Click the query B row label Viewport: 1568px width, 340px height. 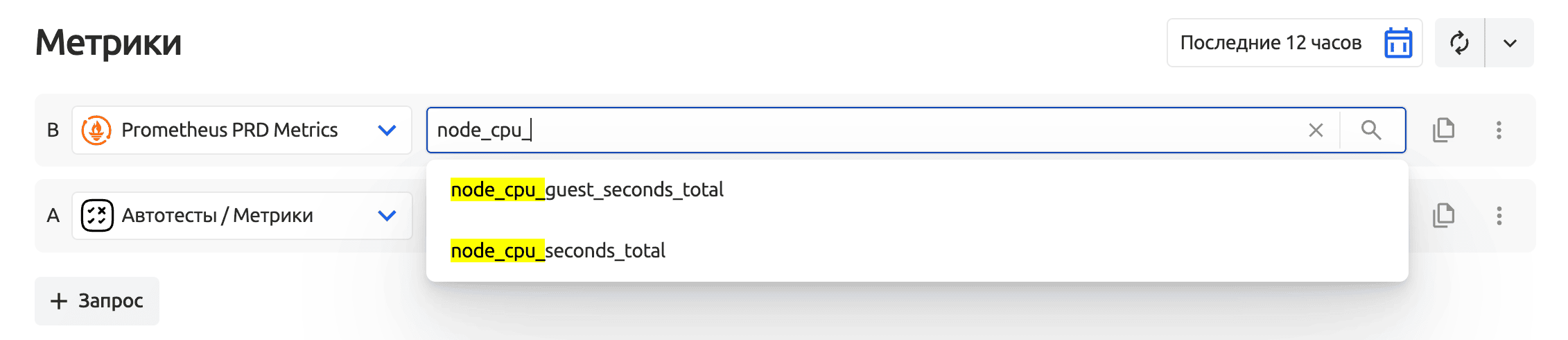click(x=53, y=130)
